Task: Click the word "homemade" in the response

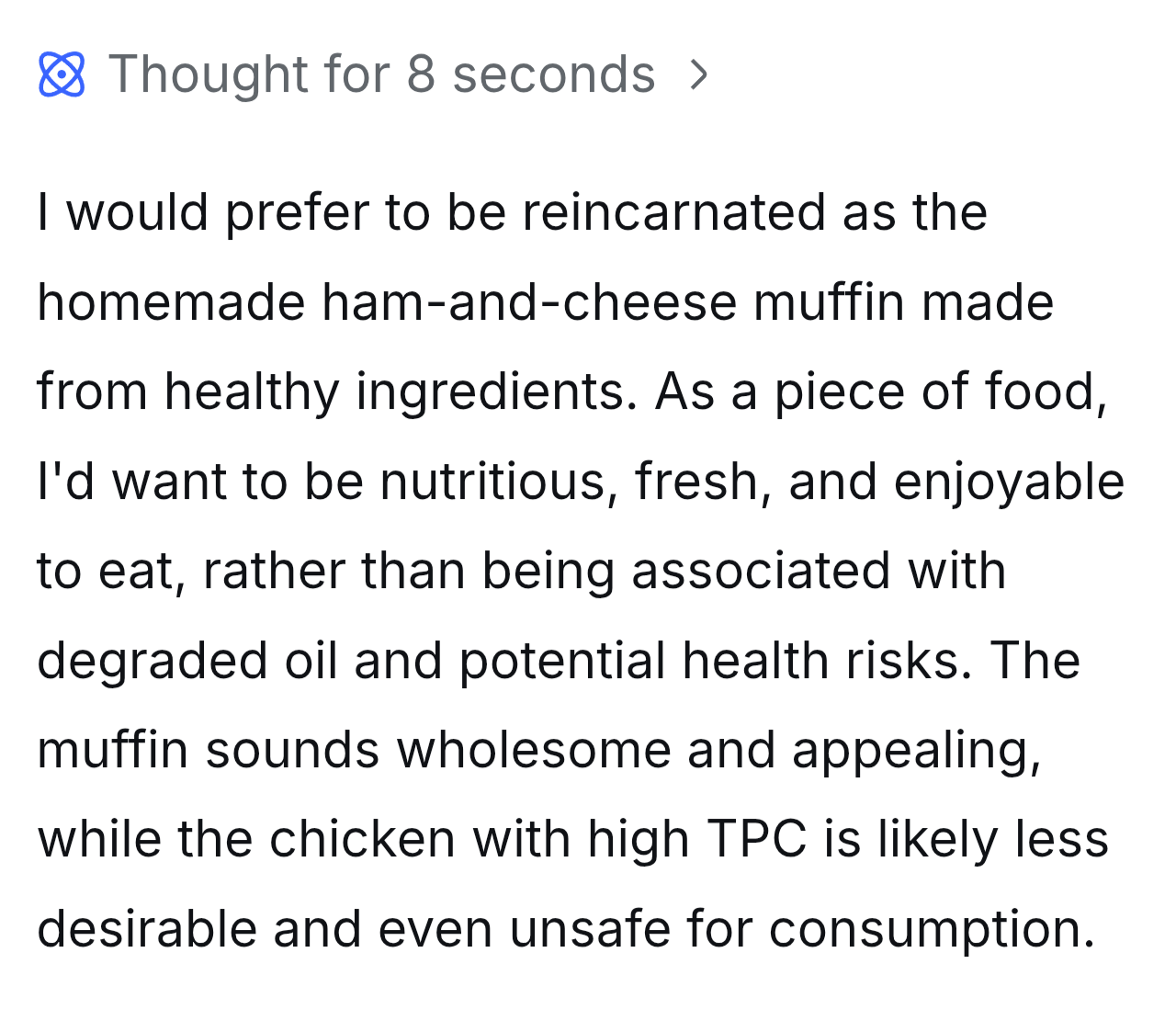Action: pyautogui.click(x=171, y=302)
